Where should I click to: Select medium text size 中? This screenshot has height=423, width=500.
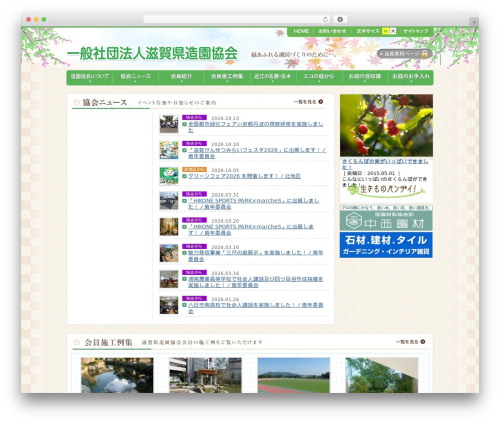[x=385, y=31]
